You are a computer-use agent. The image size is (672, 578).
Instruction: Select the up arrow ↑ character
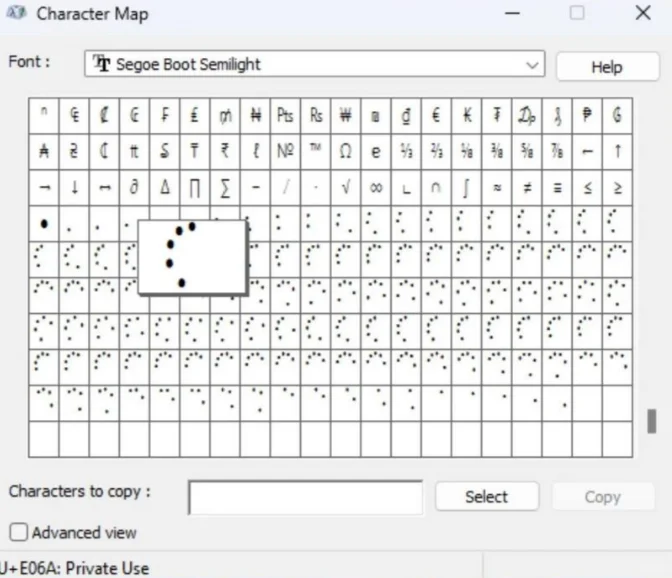[618, 152]
